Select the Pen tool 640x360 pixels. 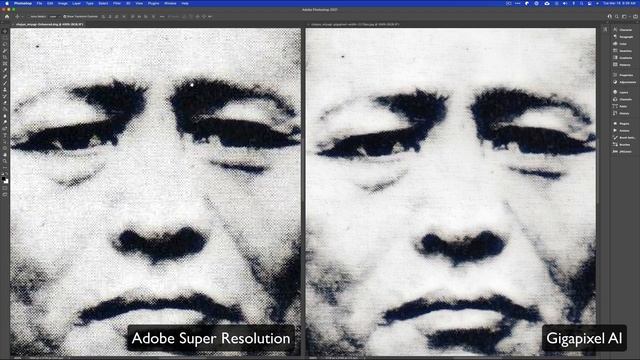click(5, 129)
